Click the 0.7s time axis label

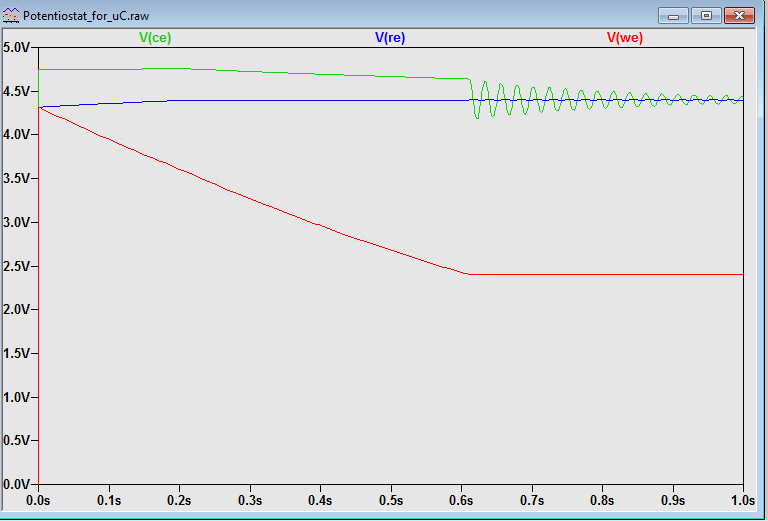[x=532, y=500]
